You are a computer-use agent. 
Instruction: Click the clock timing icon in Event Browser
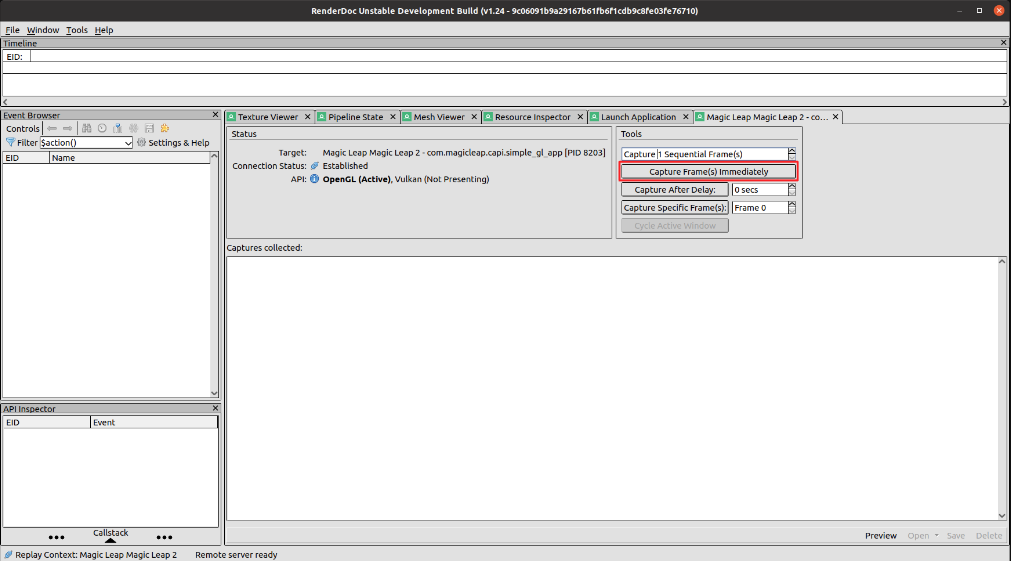pyautogui.click(x=102, y=128)
